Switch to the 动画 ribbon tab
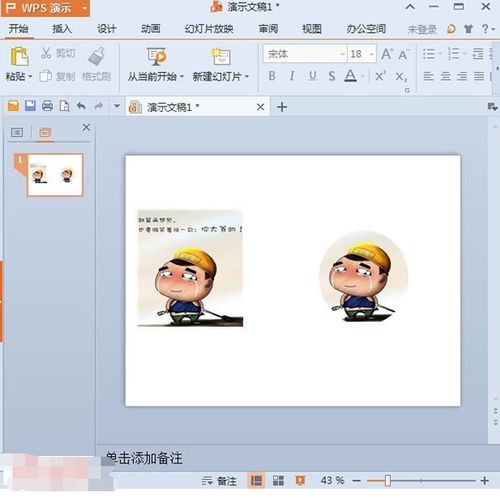The width and height of the screenshot is (500, 498). [x=151, y=29]
